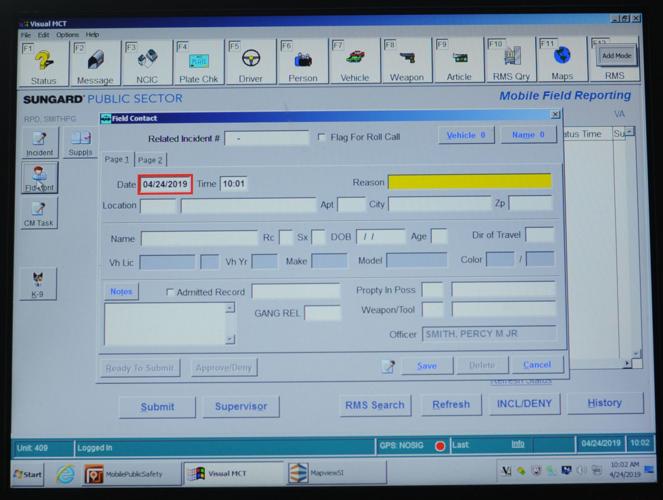Click the Message envelope icon
The width and height of the screenshot is (663, 500).
click(x=94, y=63)
